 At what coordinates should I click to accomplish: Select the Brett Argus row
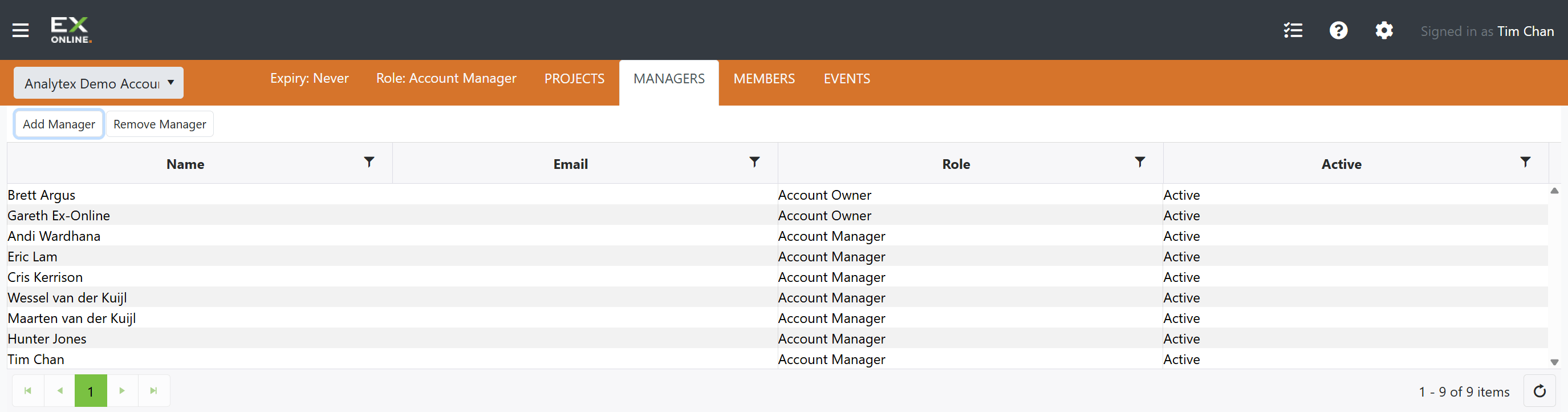[x=777, y=195]
